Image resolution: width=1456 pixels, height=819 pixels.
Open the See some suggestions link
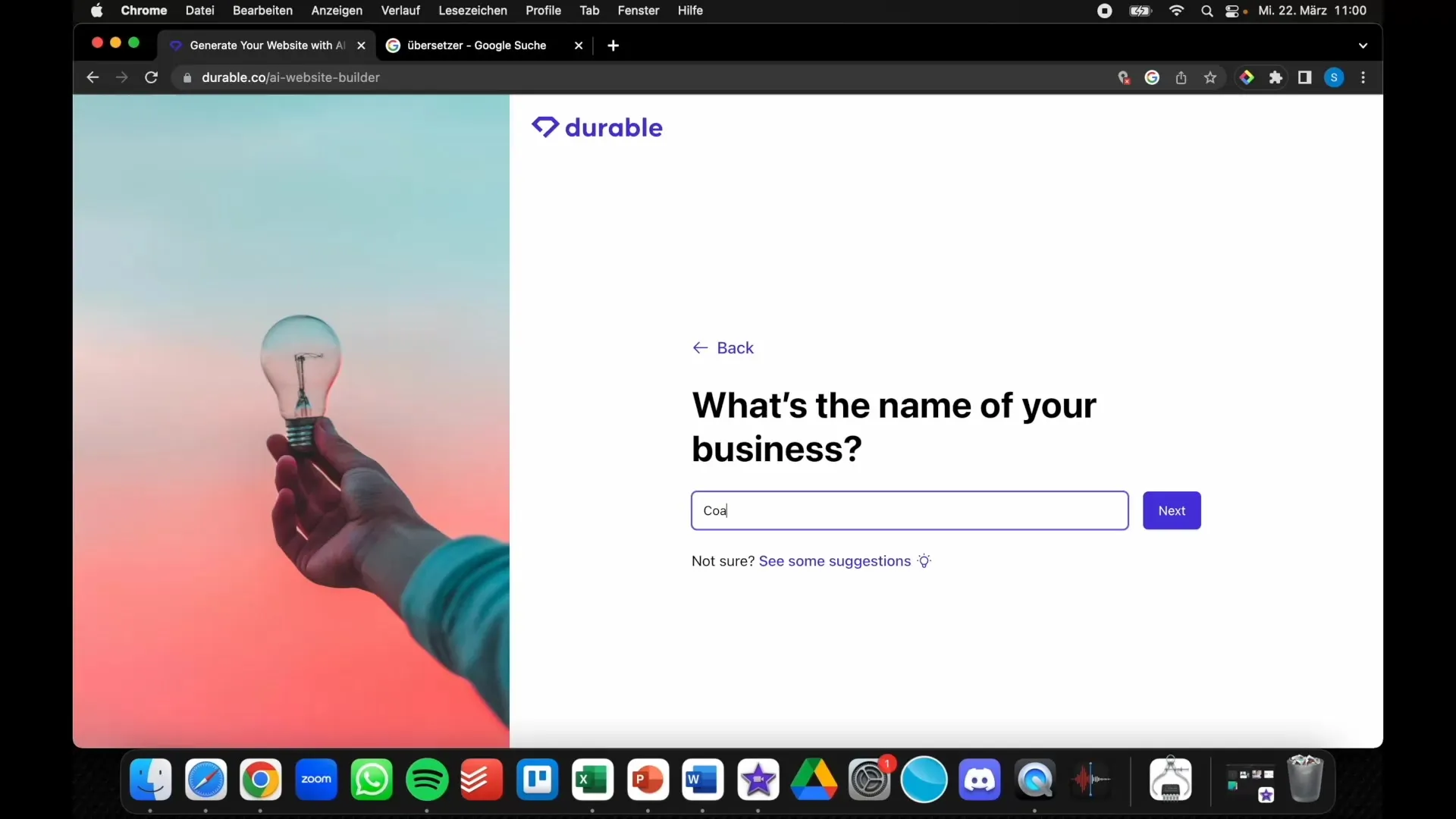tap(834, 561)
